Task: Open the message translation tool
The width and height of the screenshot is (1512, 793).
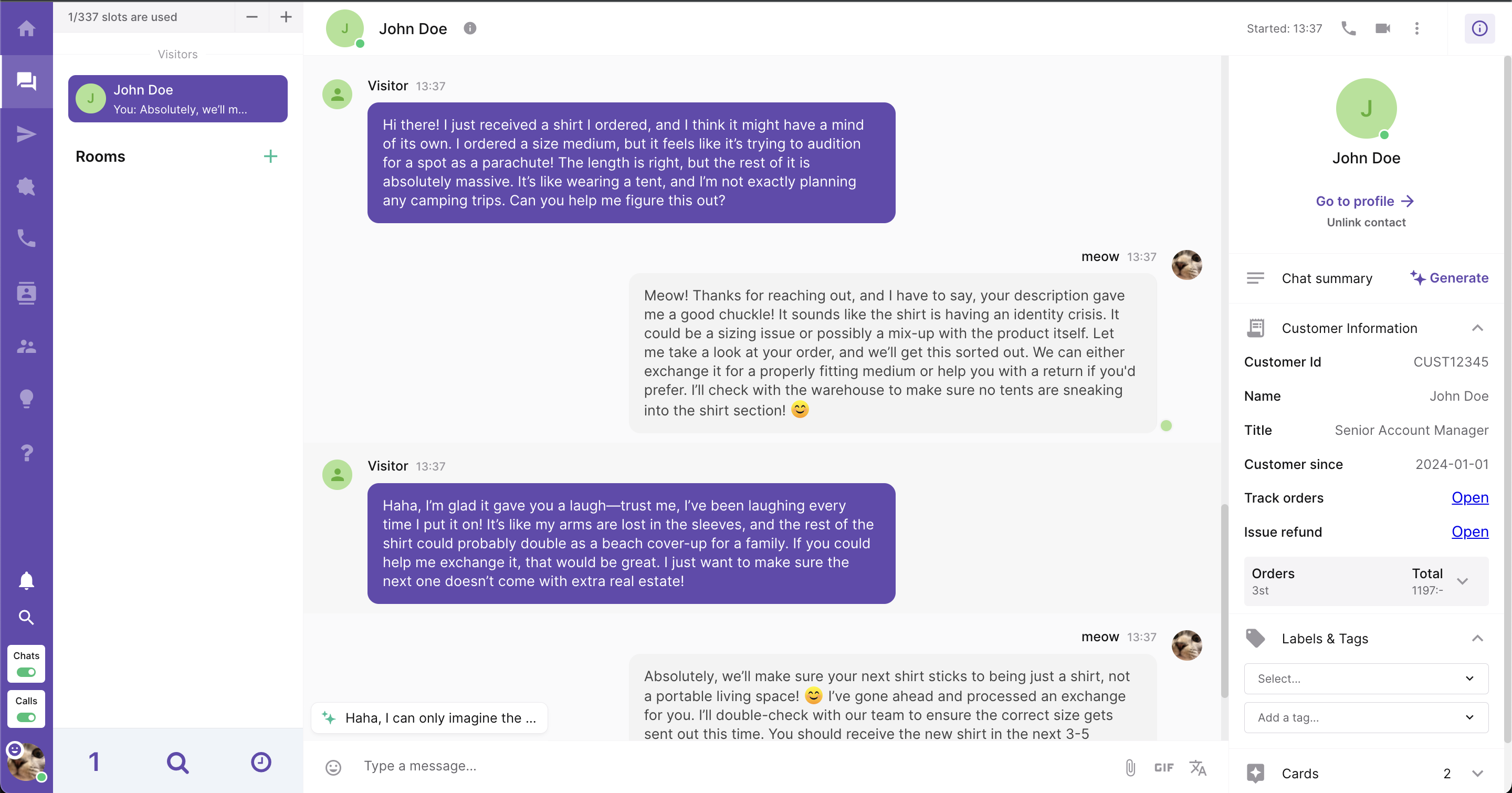Action: click(x=1198, y=767)
